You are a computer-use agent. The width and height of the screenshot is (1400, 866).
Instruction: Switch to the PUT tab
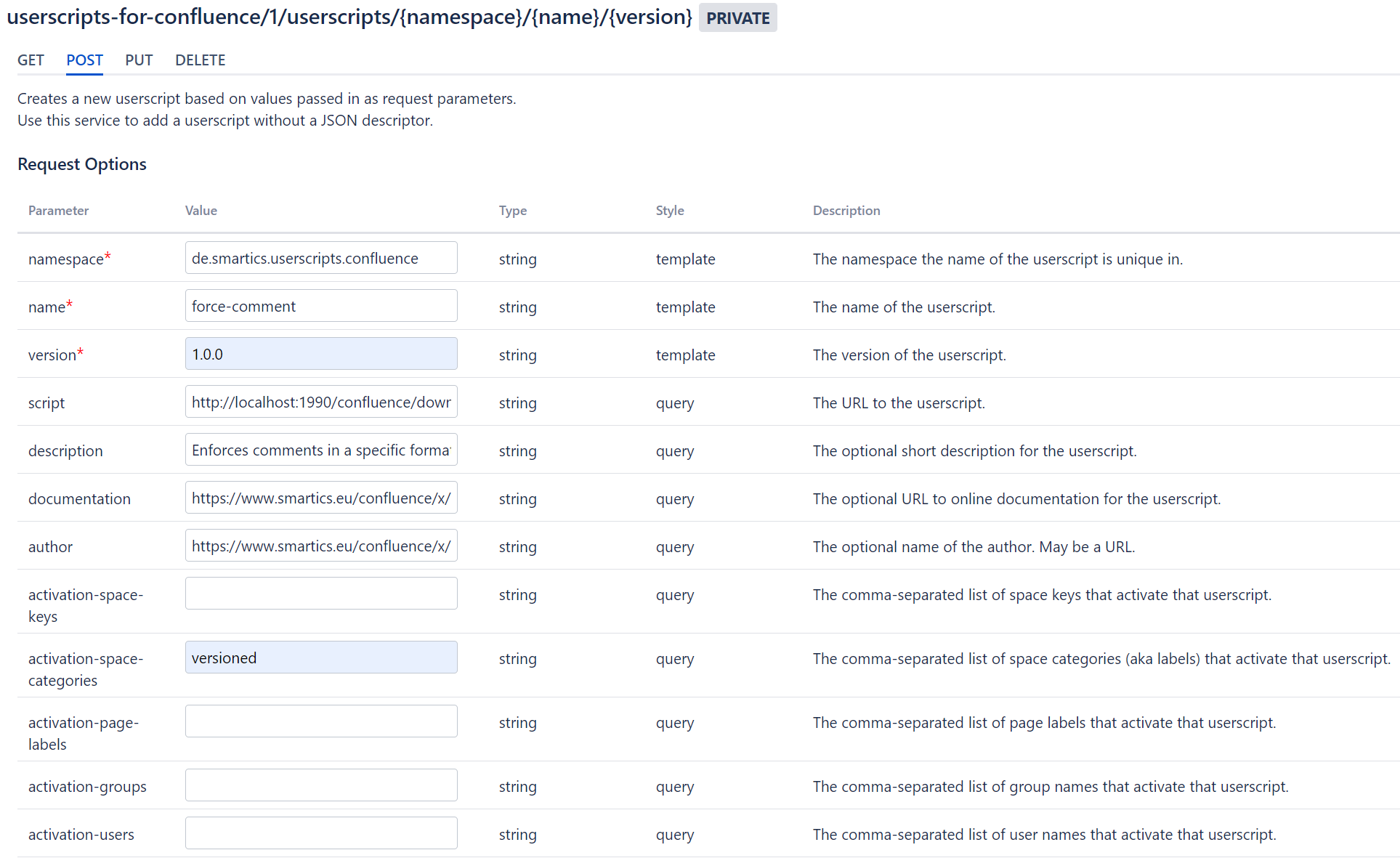138,60
